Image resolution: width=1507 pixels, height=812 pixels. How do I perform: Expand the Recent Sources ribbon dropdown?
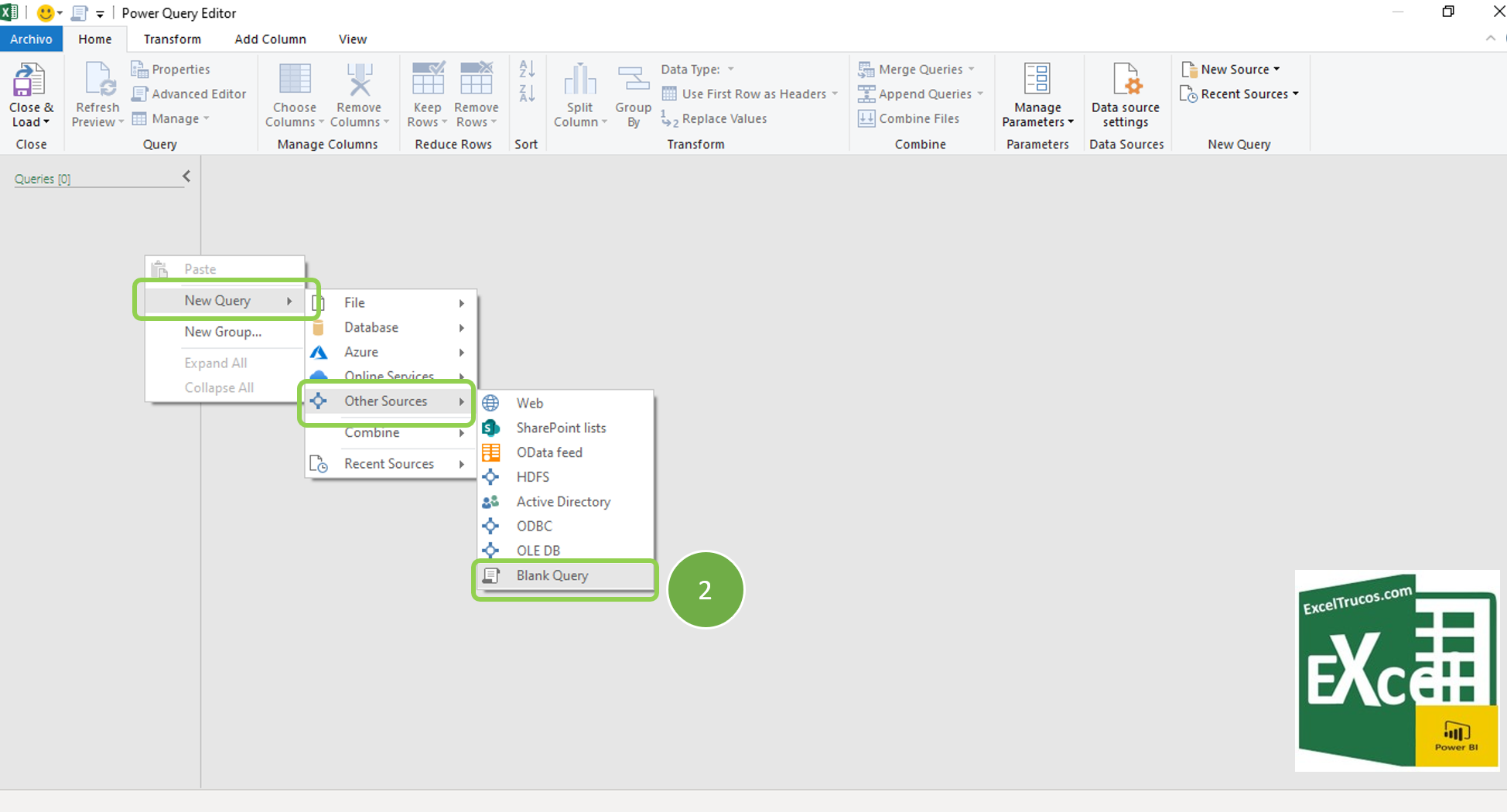click(1239, 94)
